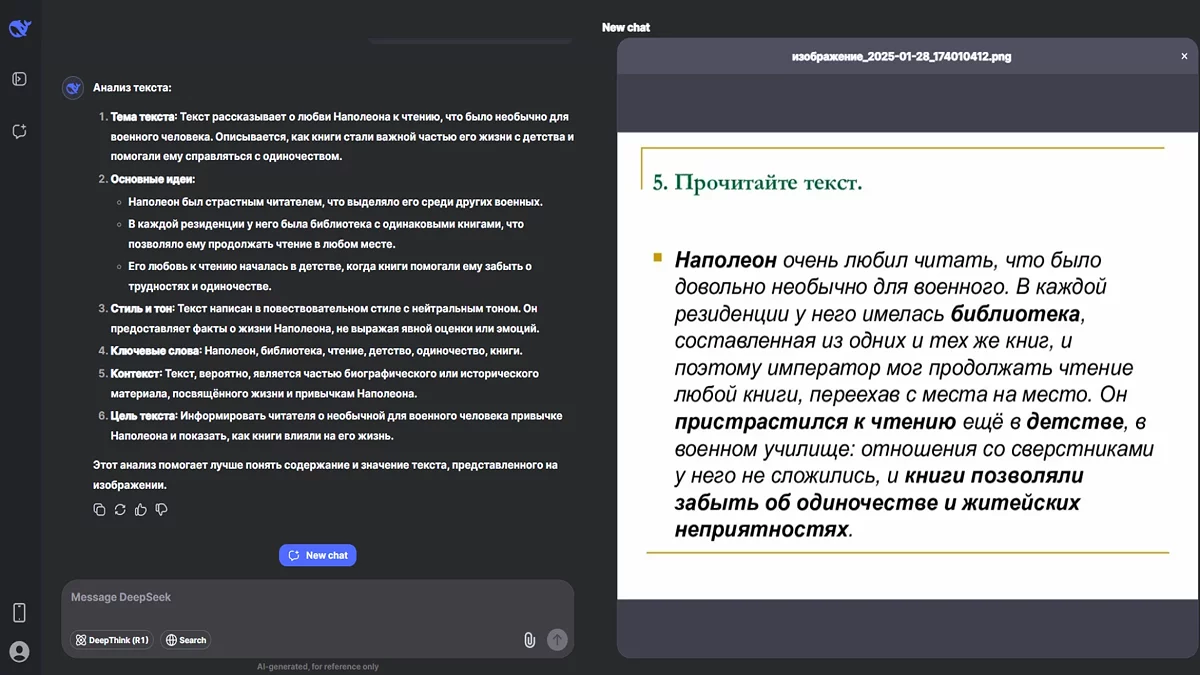Click the previewed Napoleon text image
This screenshot has height=675, width=1200.
click(908, 365)
